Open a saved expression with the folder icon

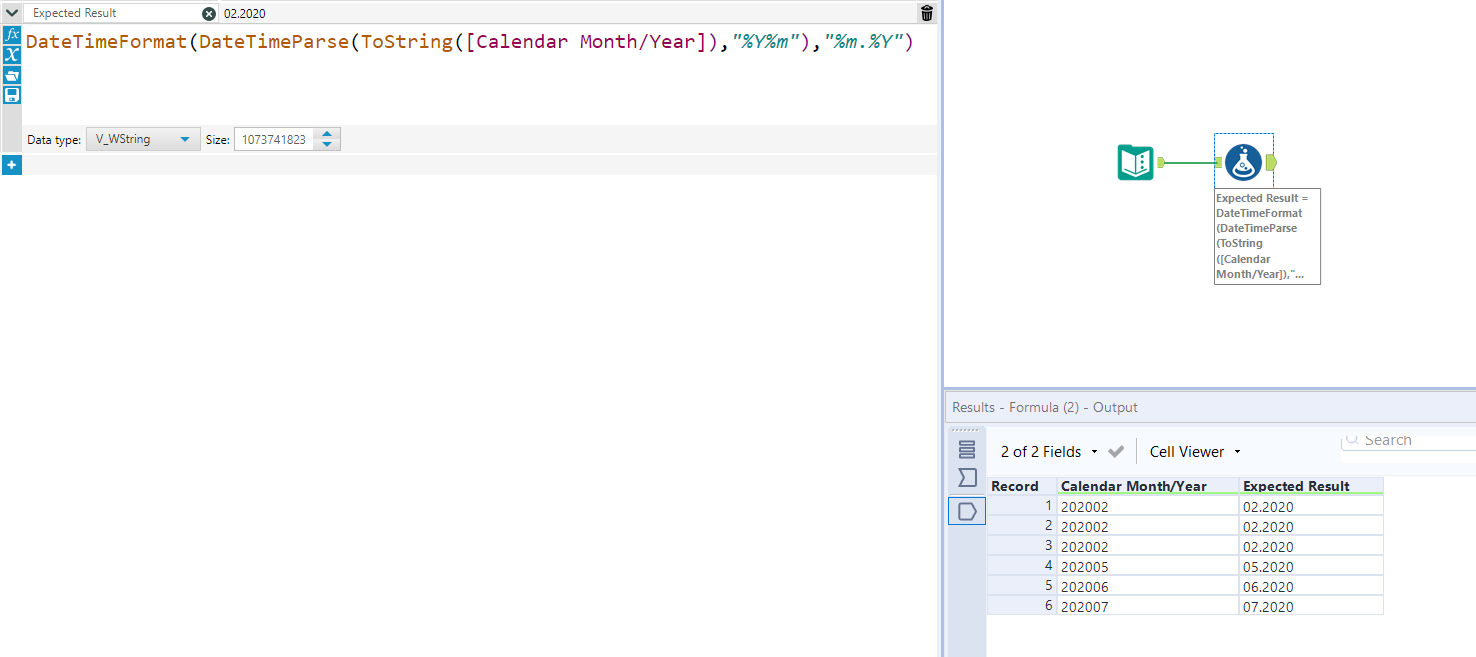(12, 75)
